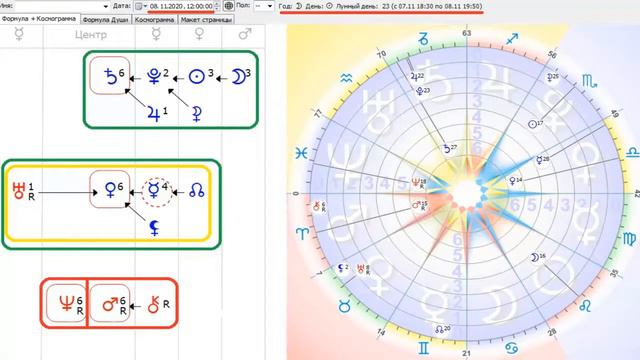The height and width of the screenshot is (360, 640).
Task: Click North Node 20 marker on the cosmogram
Action: (442, 329)
